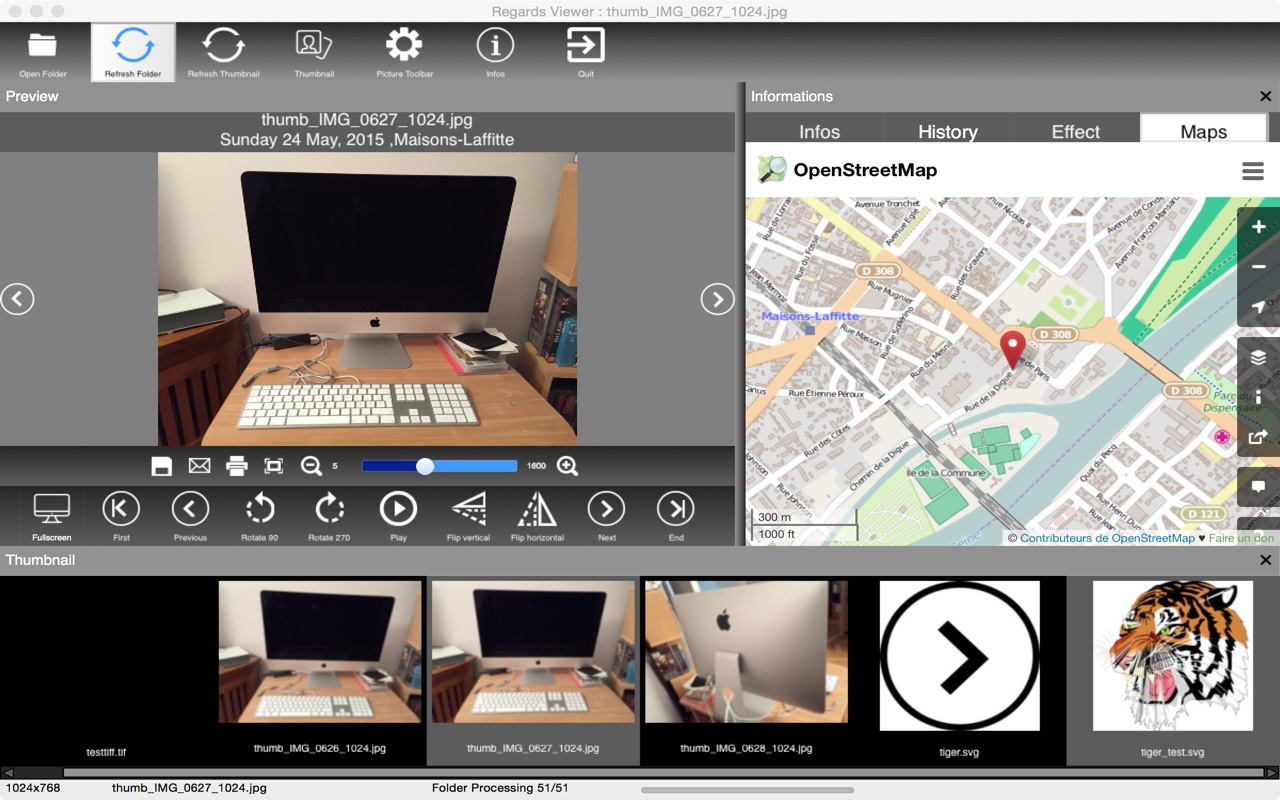This screenshot has width=1280, height=800.
Task: Open the Picture Toolbar gear icon
Action: click(404, 46)
